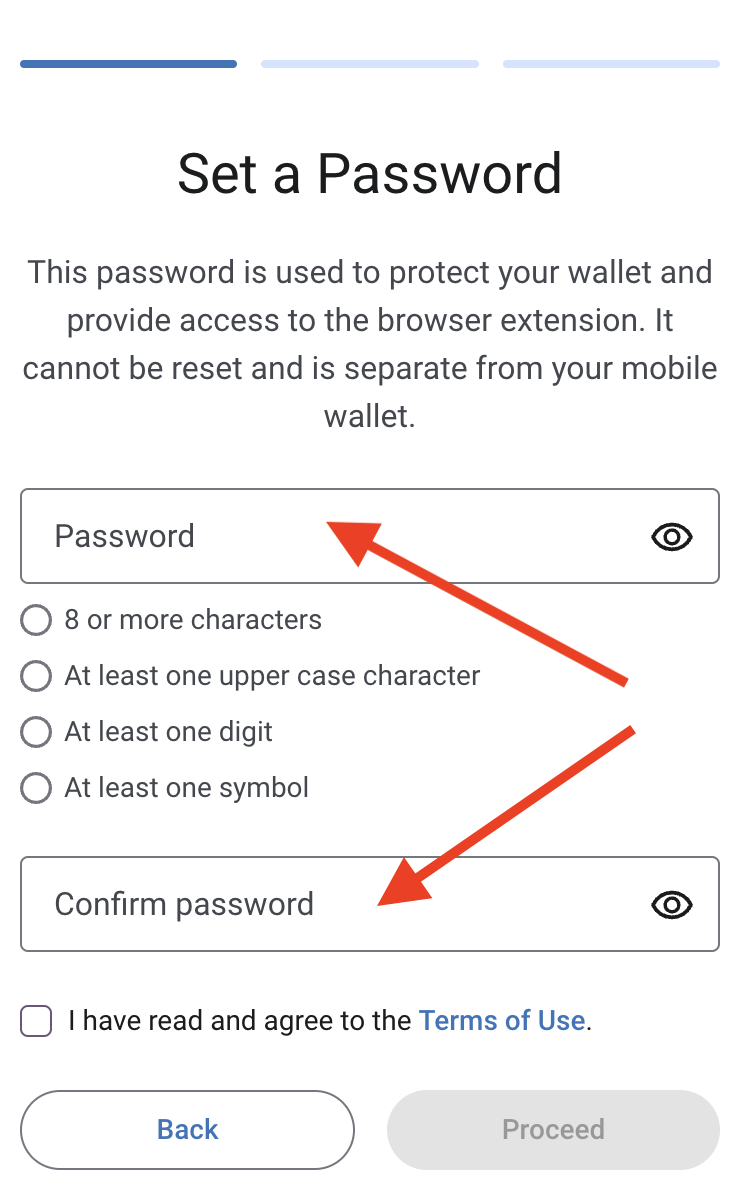The image size is (748, 1198).
Task: Select the '8 or more characters' indicator
Action: click(x=35, y=620)
